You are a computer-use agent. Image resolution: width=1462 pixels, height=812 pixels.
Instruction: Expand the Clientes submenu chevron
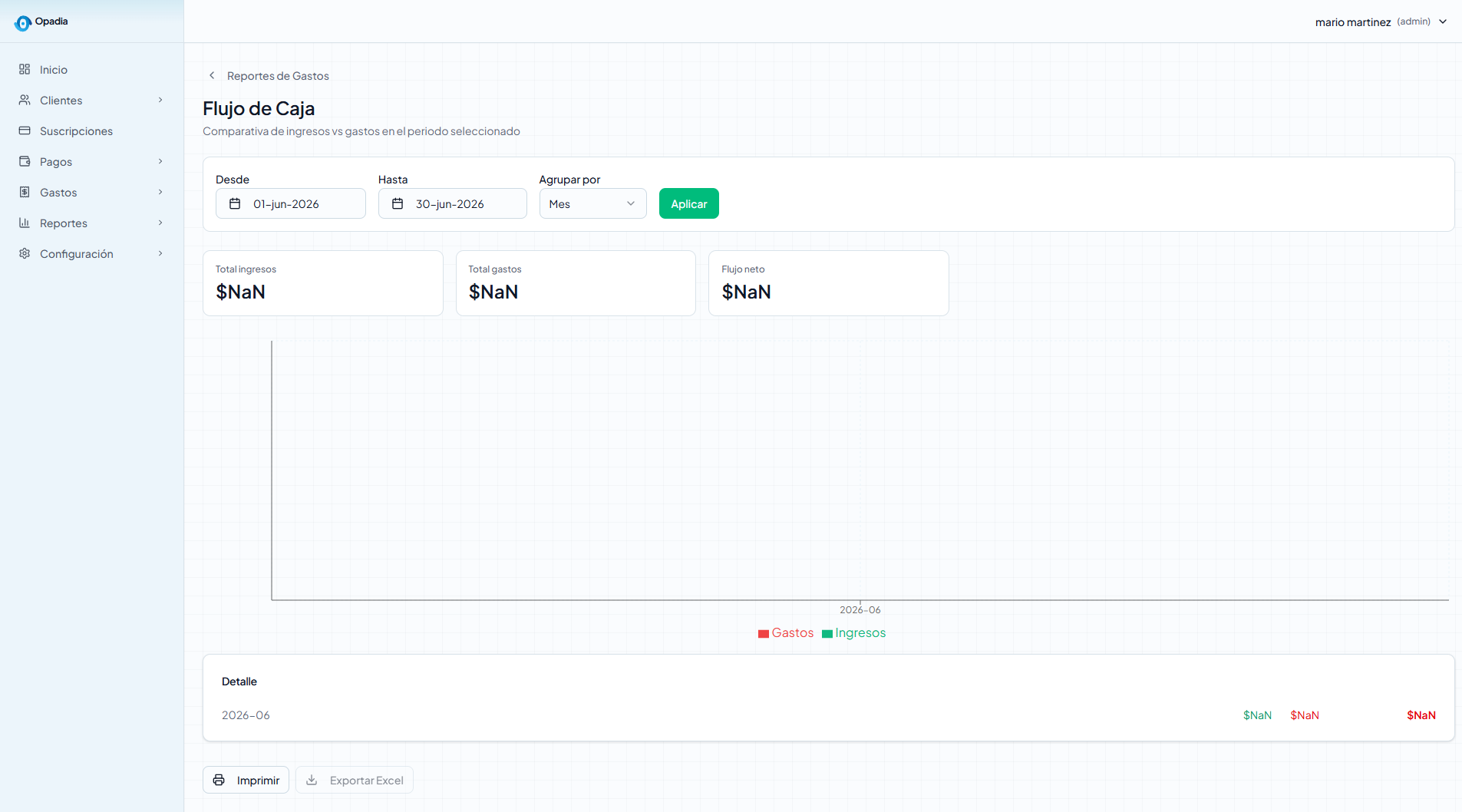[x=160, y=100]
